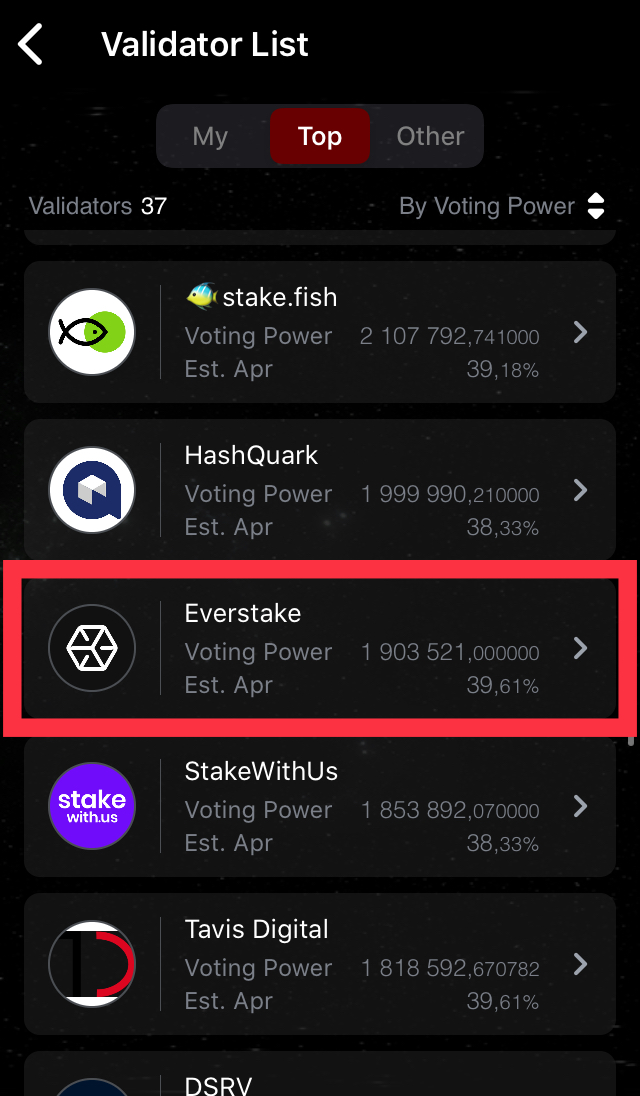This screenshot has height=1096, width=640.
Task: Open Tavis Digital details via chevron
Action: (x=580, y=965)
